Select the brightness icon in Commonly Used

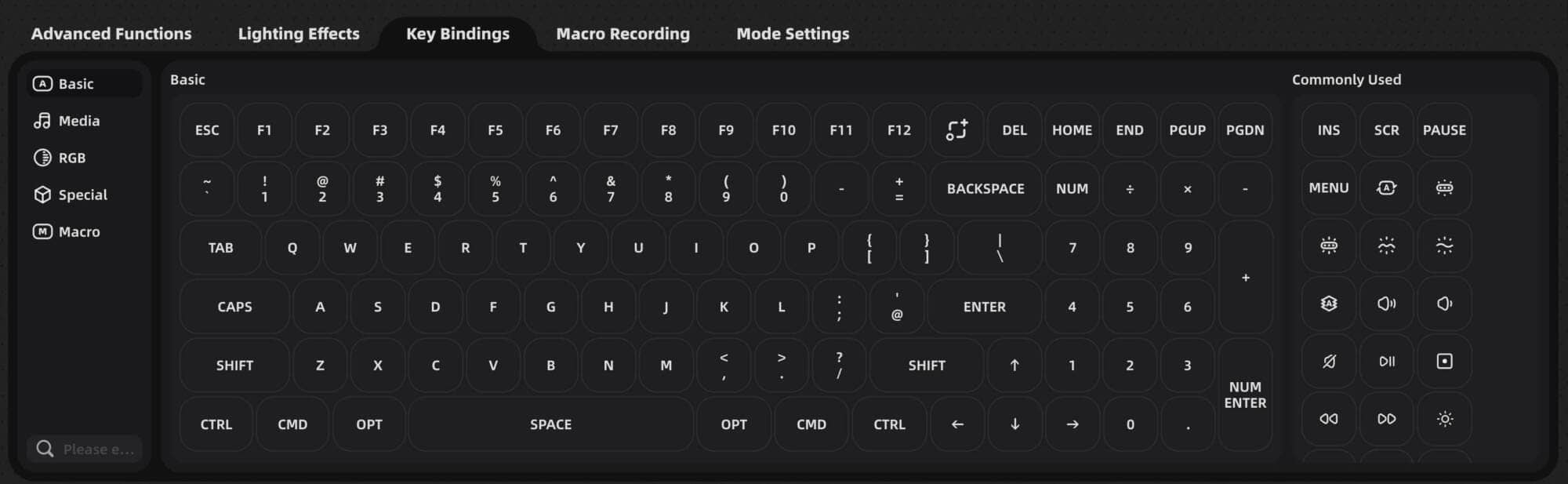pyautogui.click(x=1444, y=420)
